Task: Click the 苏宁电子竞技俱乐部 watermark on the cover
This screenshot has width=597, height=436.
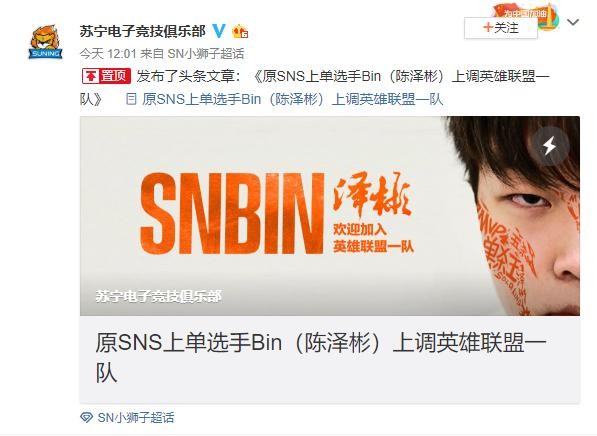Action: point(158,296)
